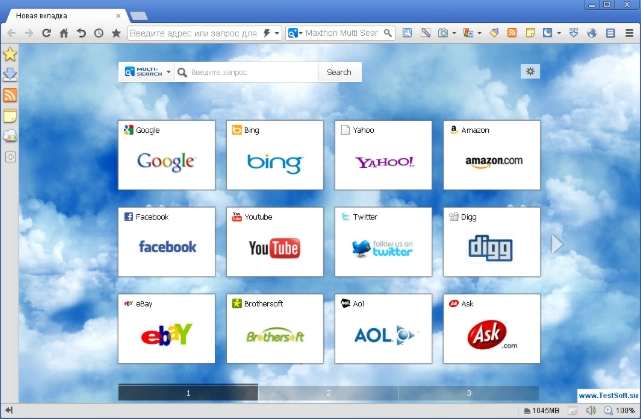Expand night mode dropdown arrow
The image size is (641, 419).
tap(558, 33)
